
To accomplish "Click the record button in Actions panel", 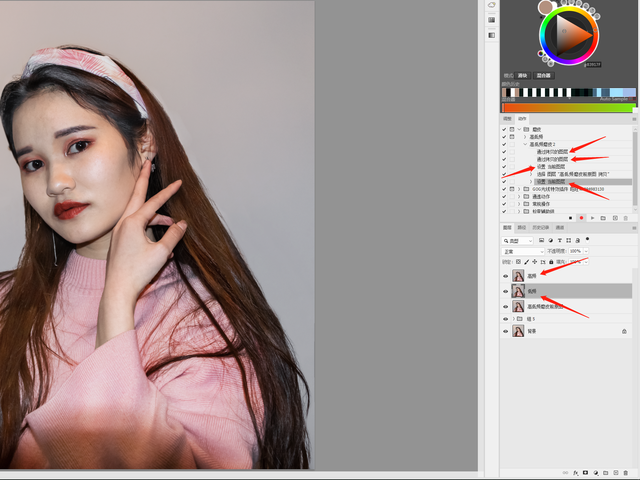I will pyautogui.click(x=581, y=217).
